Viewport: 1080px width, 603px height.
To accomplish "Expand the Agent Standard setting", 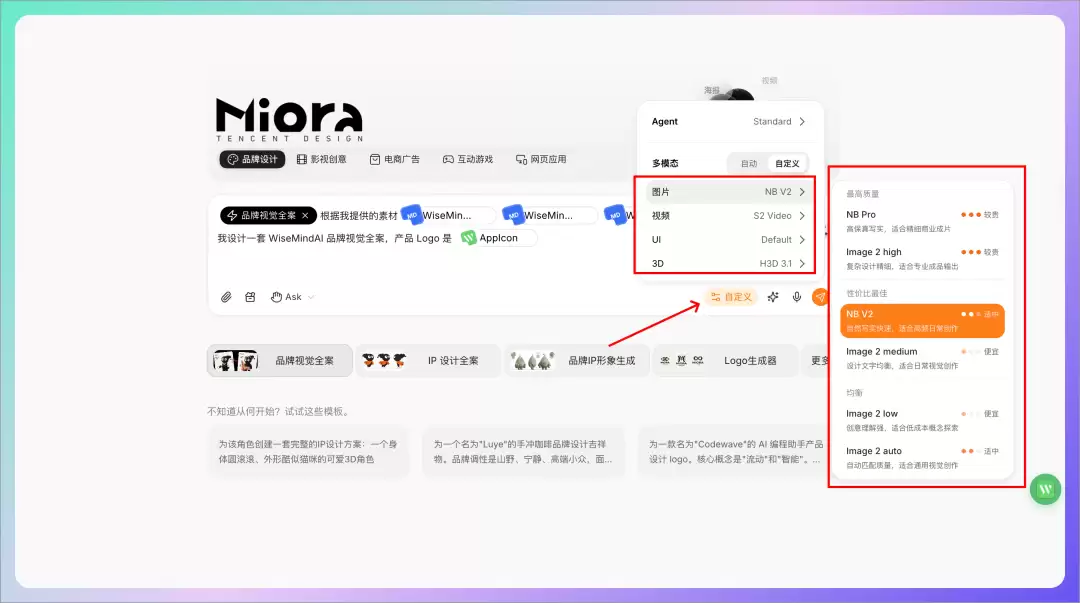I will click(x=729, y=121).
